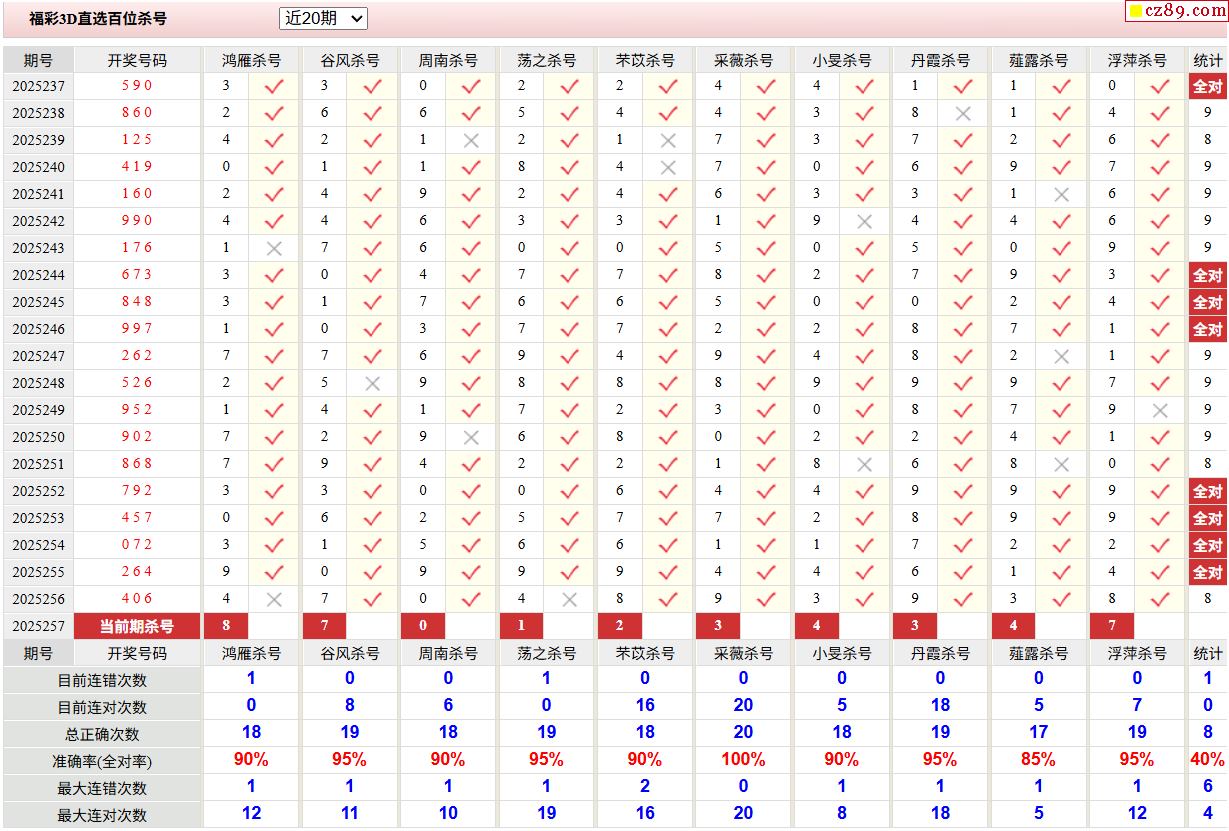Click the winning number 848
This screenshot has height=831, width=1229.
coord(137,302)
